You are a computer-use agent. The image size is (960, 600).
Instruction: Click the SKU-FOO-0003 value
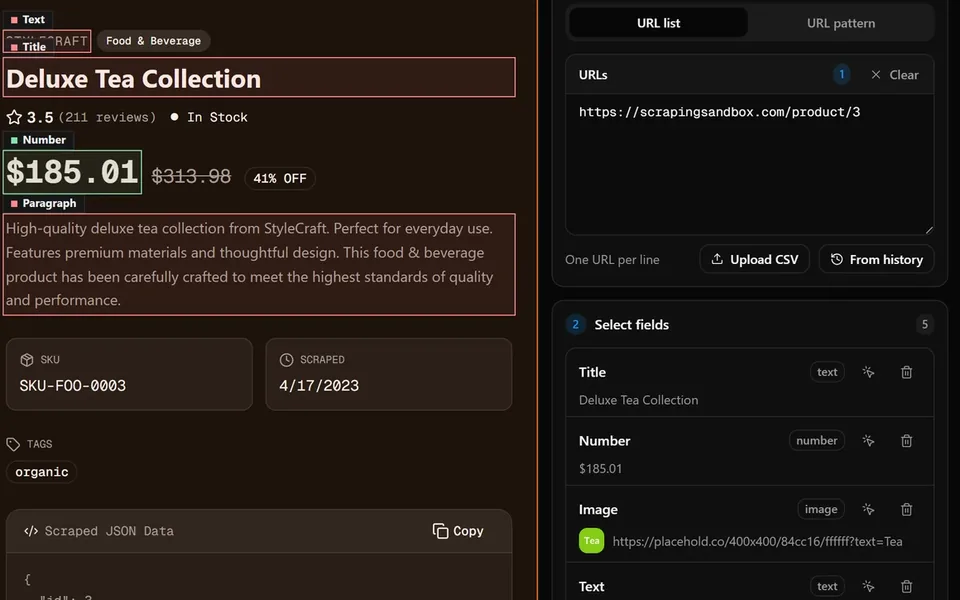tap(73, 386)
